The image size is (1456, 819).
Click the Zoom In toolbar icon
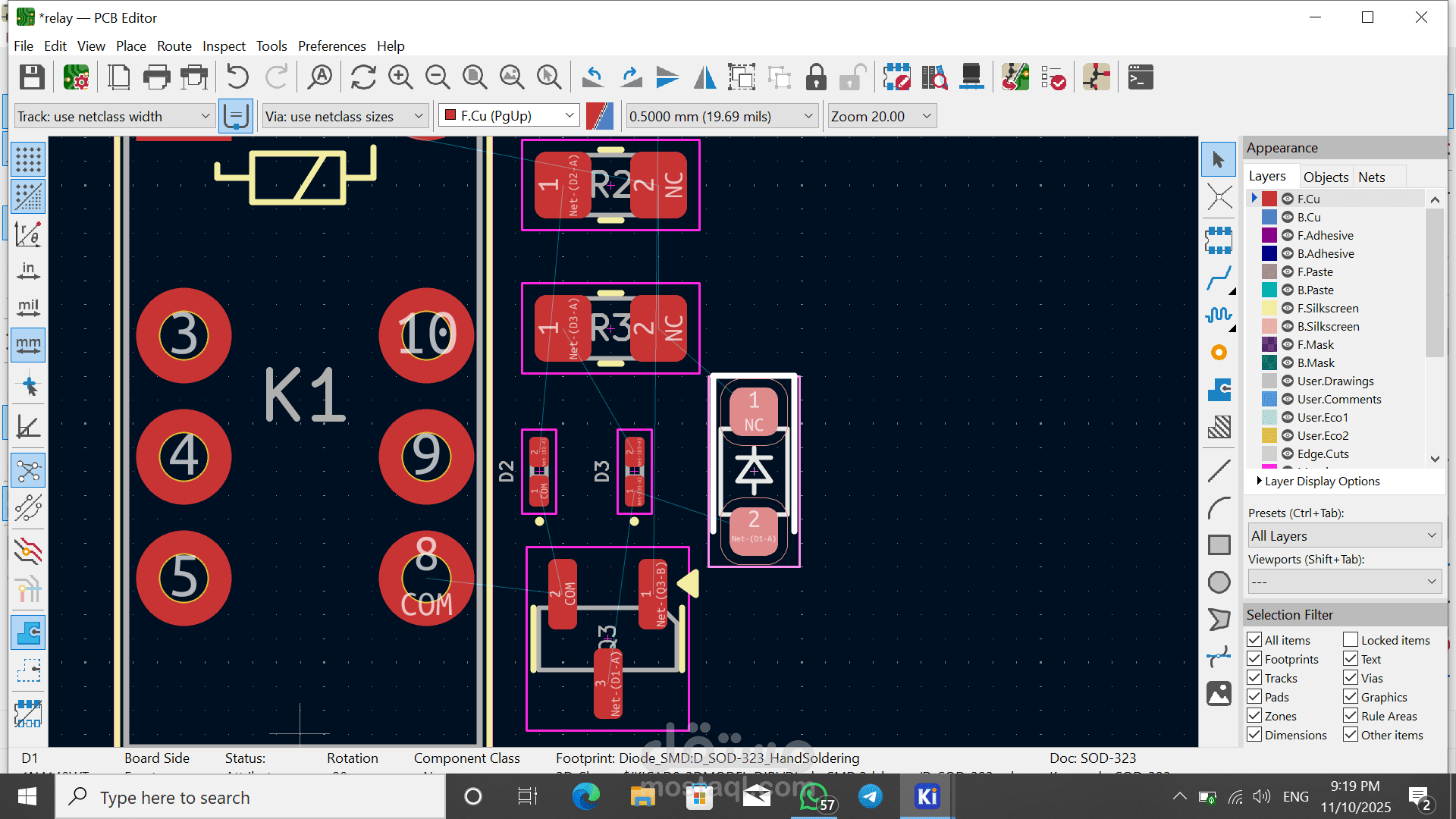click(x=400, y=77)
